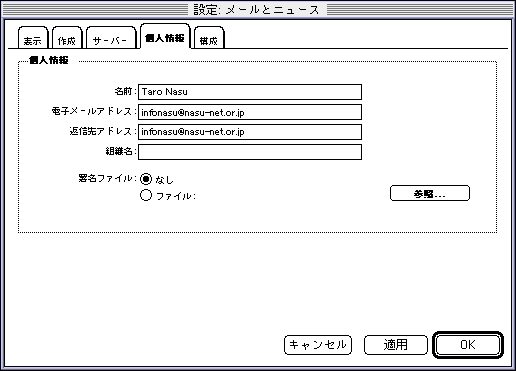Click the 設定: メールとニュース title bar text
The image size is (516, 371).
click(257, 10)
